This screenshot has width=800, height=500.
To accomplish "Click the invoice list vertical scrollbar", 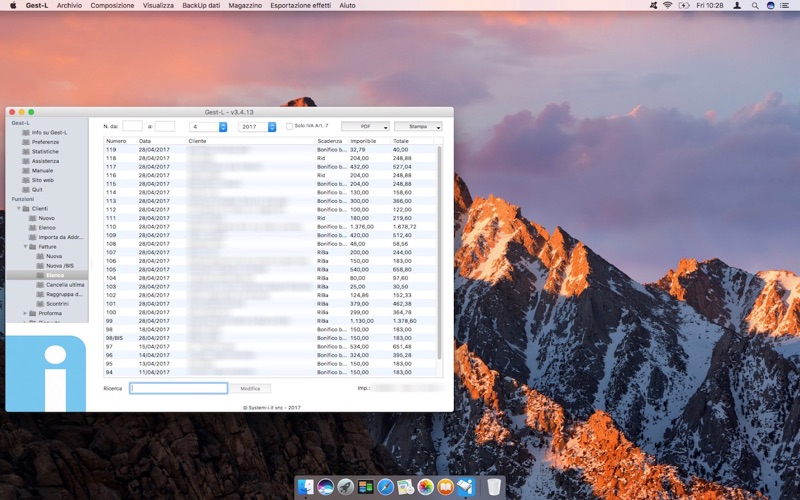I will [x=439, y=253].
